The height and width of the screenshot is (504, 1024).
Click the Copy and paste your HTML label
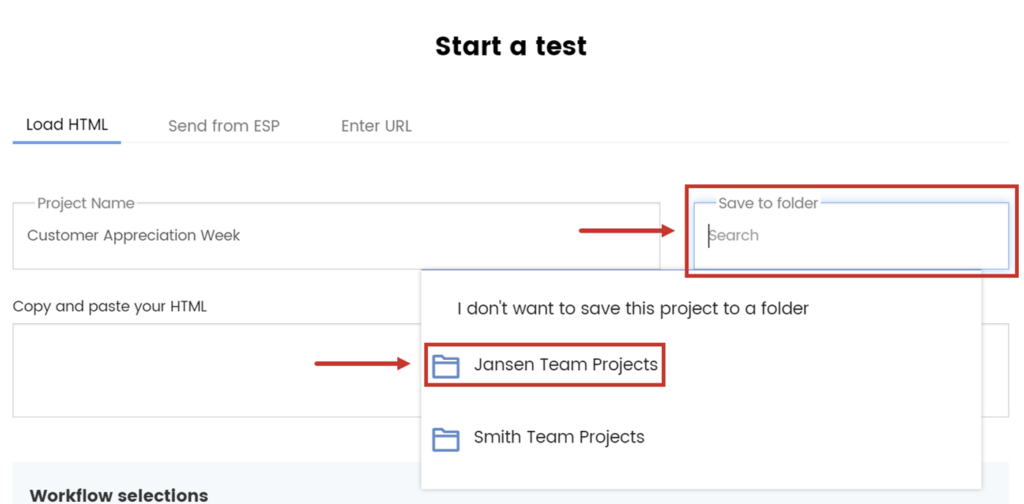(x=110, y=306)
